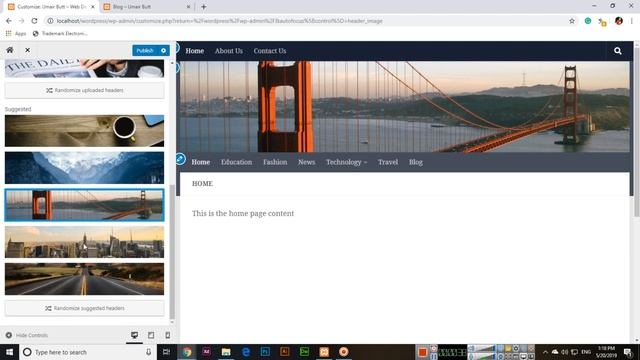Open Illustrator from taskbar
This screenshot has height=360, width=640.
click(285, 352)
